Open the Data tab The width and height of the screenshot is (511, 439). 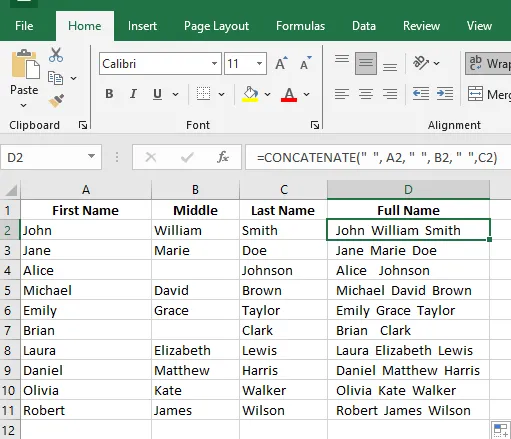point(364,26)
